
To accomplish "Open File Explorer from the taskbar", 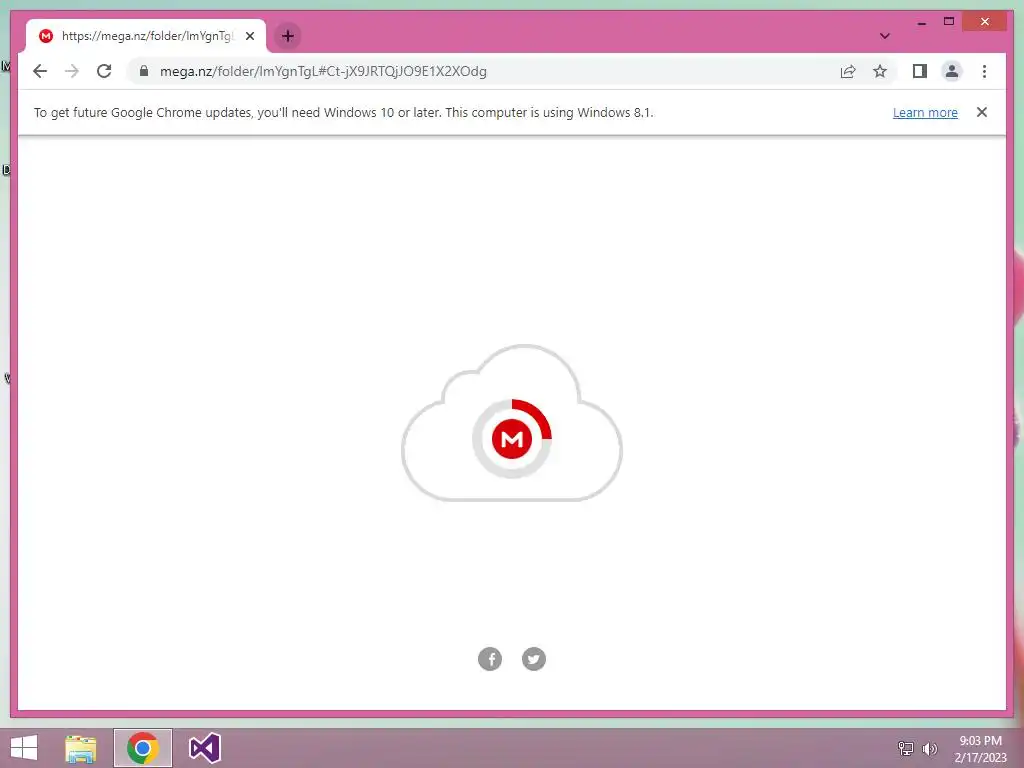I will [x=81, y=748].
